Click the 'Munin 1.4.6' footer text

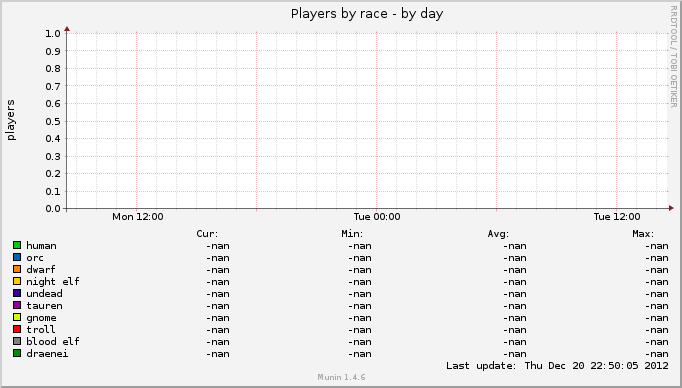pos(341,377)
